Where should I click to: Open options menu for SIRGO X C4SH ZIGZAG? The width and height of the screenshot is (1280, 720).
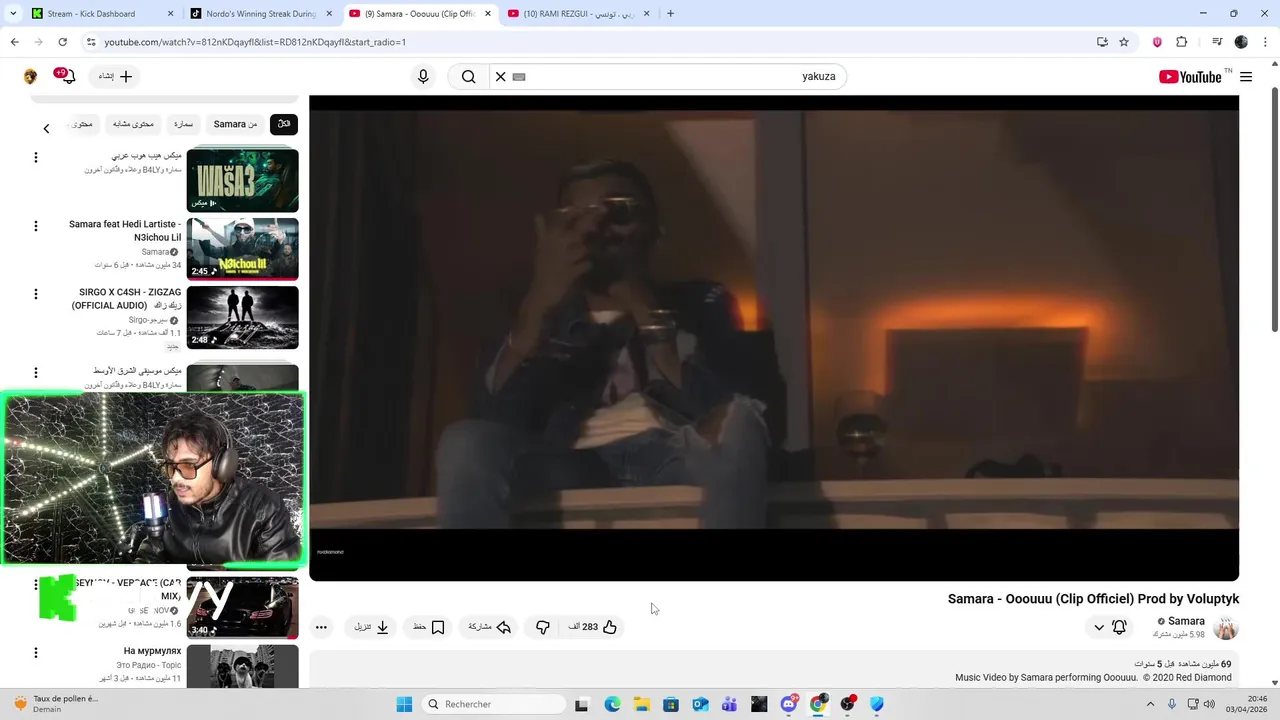point(35,294)
